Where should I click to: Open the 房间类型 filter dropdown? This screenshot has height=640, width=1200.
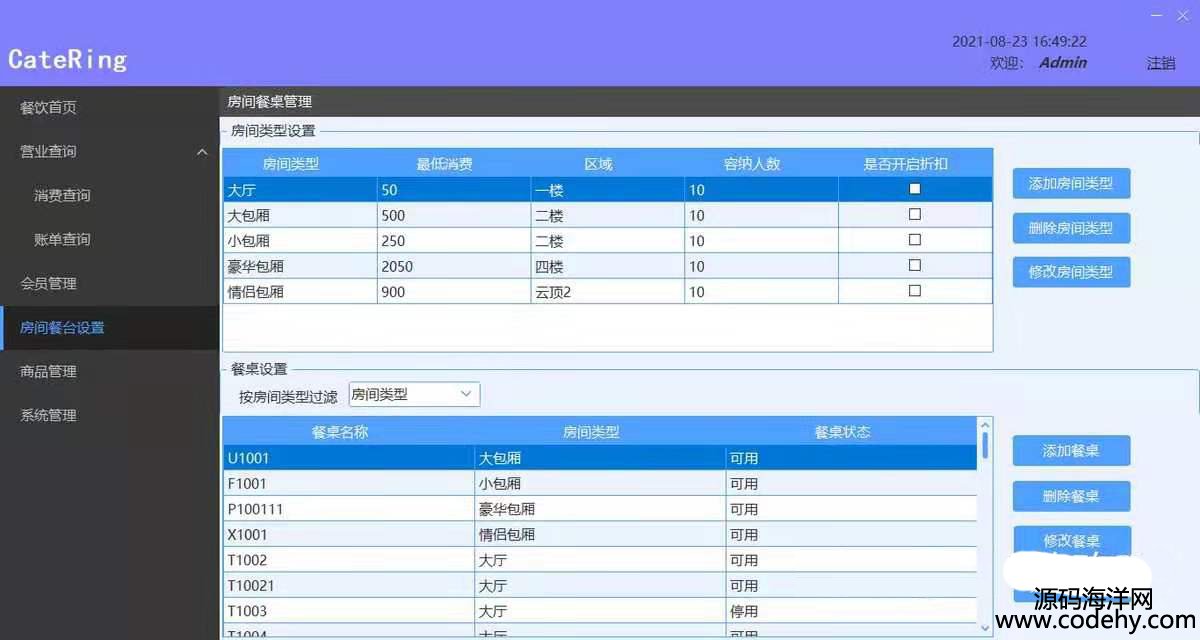click(414, 395)
